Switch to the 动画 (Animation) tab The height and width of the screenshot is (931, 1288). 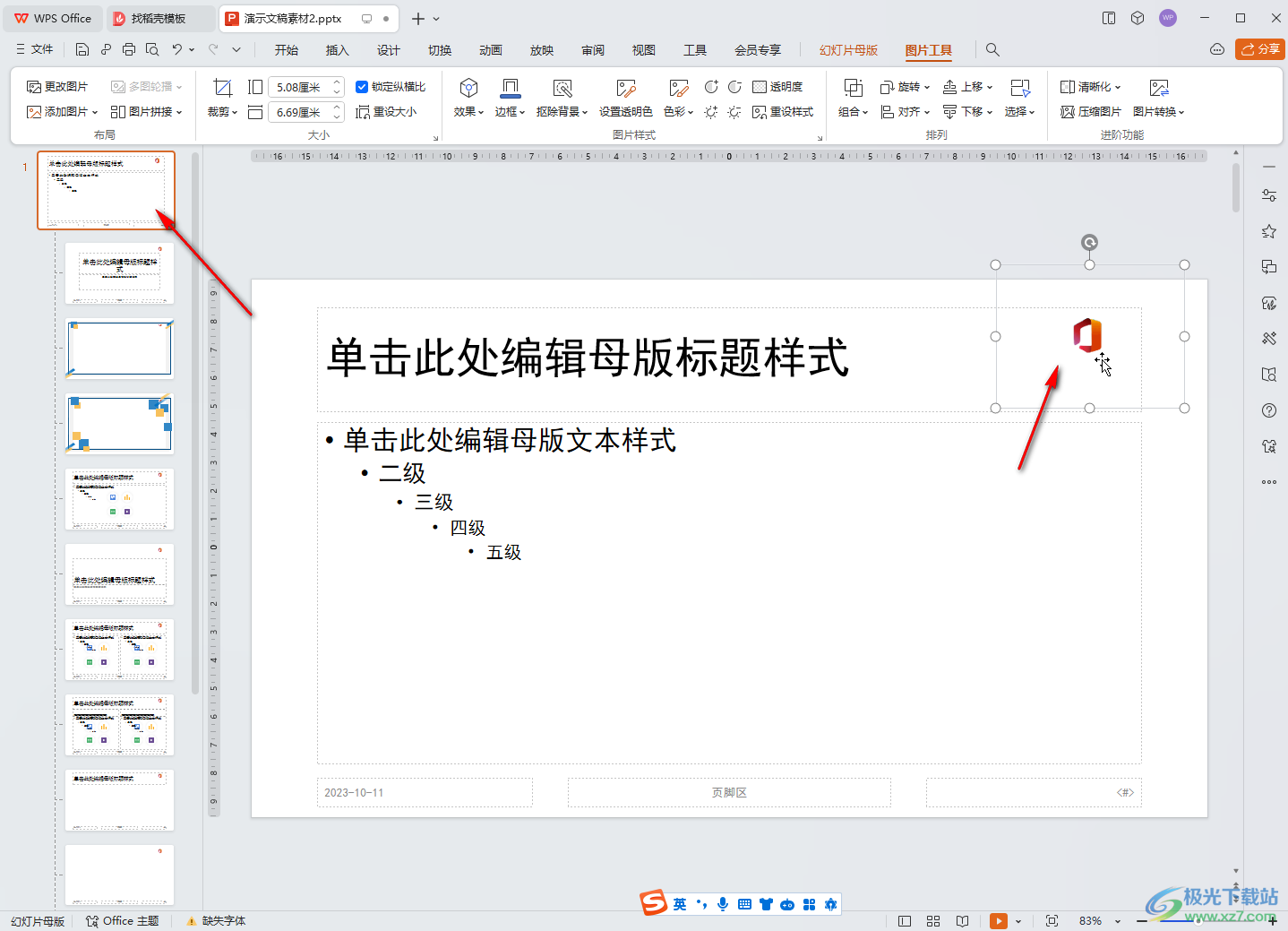491,50
